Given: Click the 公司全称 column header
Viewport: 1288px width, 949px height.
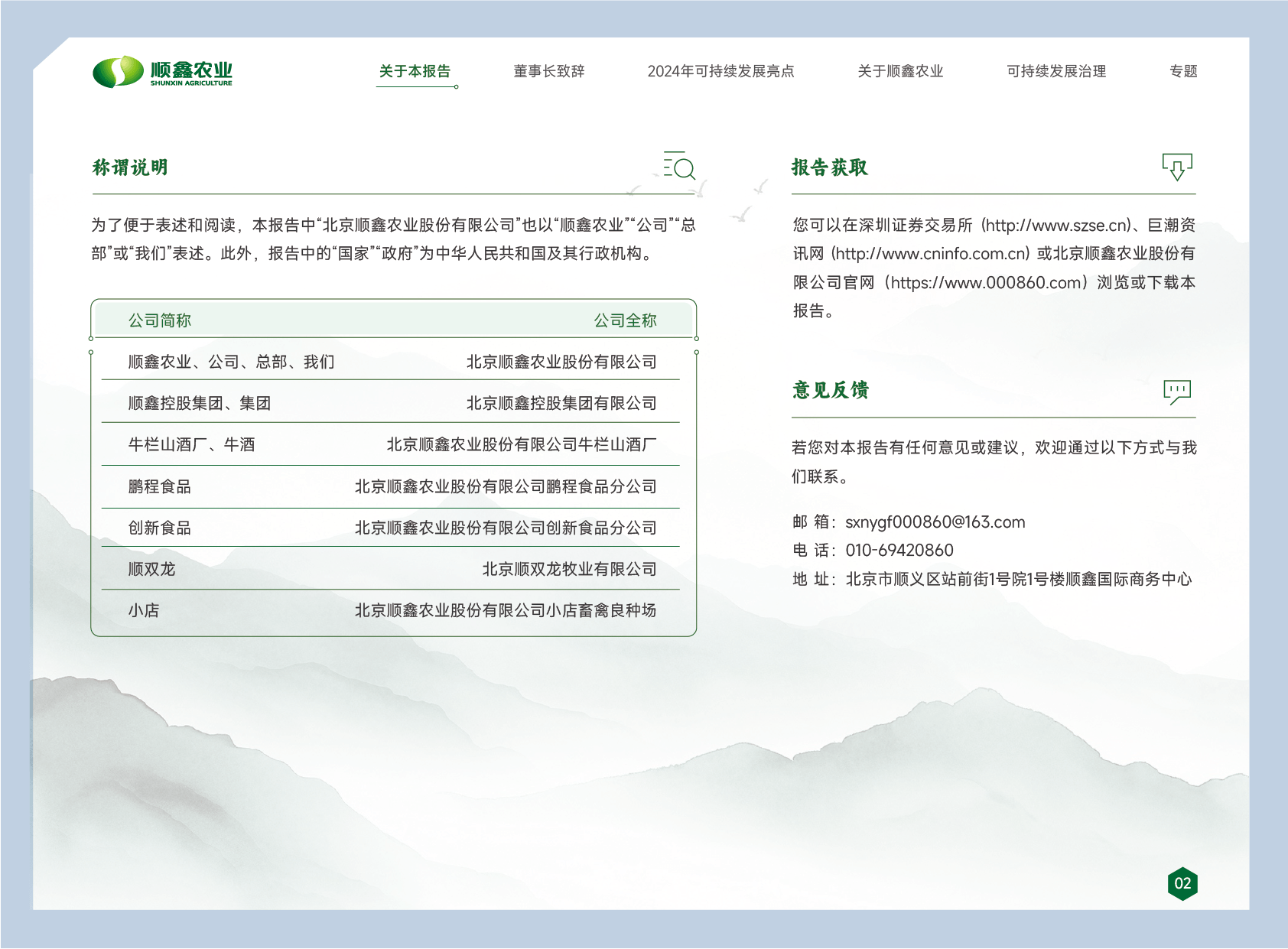Looking at the screenshot, I should [625, 320].
